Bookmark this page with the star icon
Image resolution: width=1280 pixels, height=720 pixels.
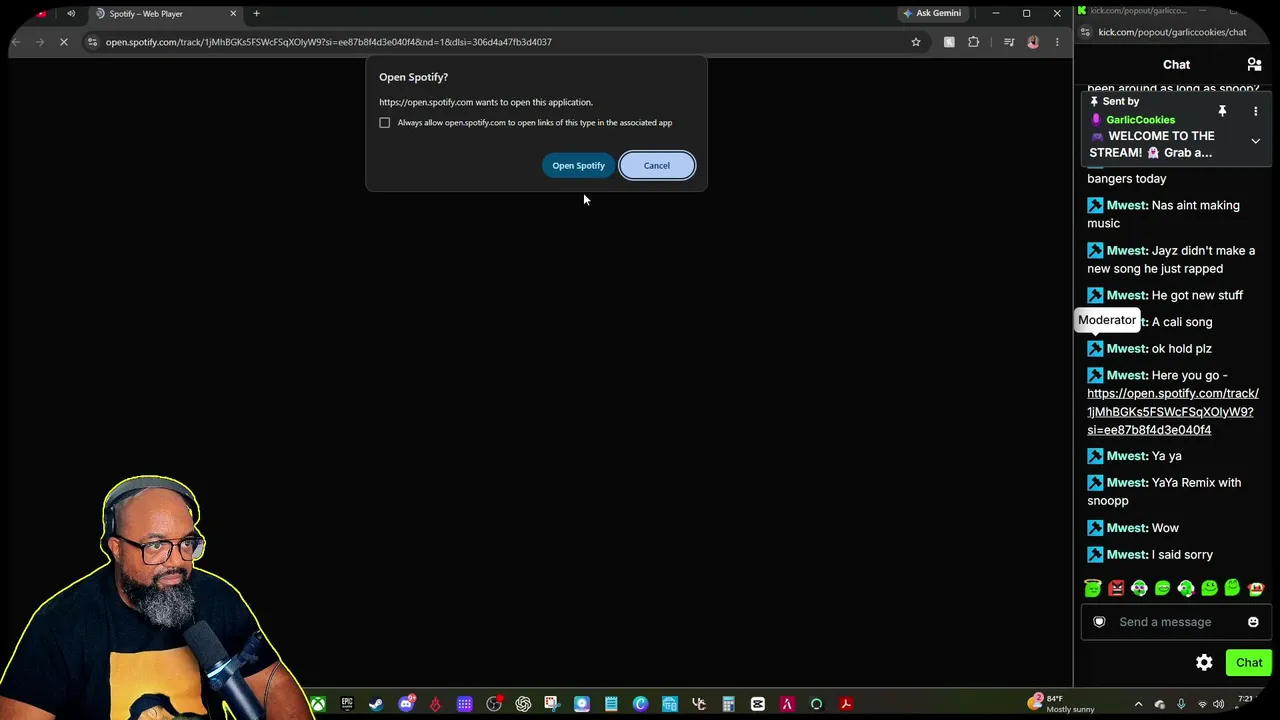915,42
